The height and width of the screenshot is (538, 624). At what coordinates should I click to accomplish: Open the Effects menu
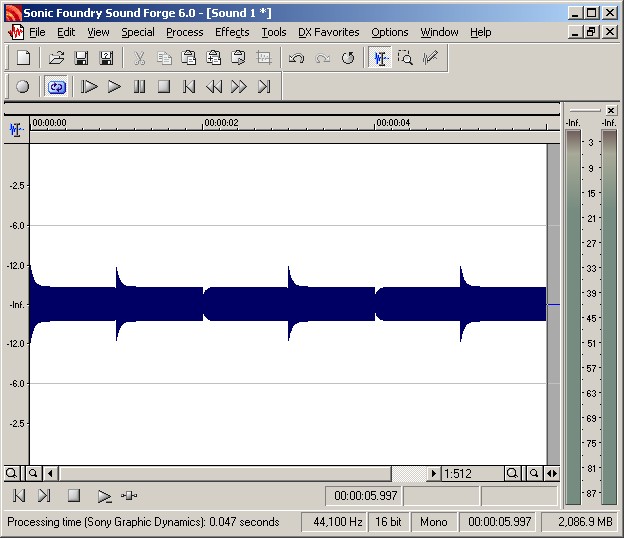pyautogui.click(x=232, y=32)
